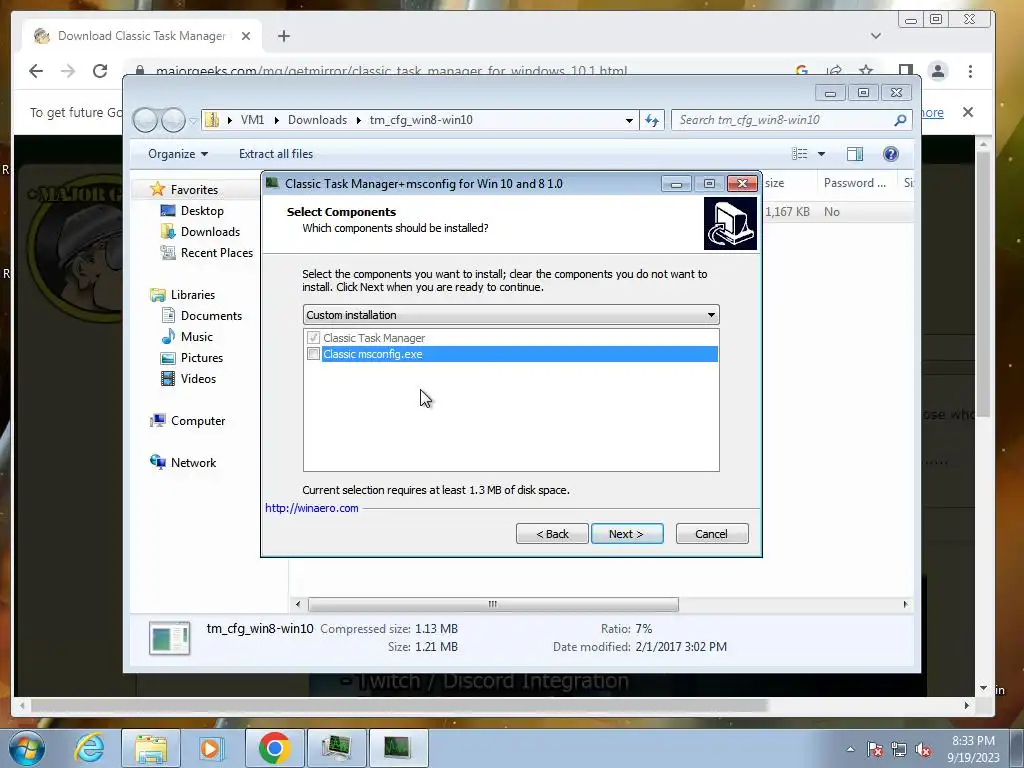The width and height of the screenshot is (1024, 768).
Task: Click Downloads in Explorer address breadcrumb
Action: point(317,120)
